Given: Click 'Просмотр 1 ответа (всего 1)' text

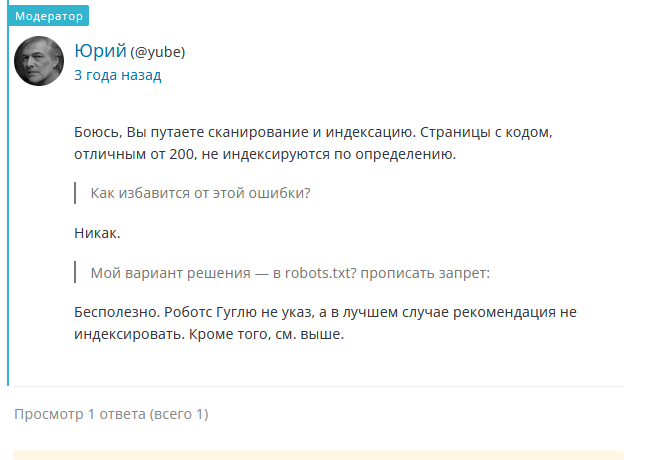Looking at the screenshot, I should [x=111, y=413].
